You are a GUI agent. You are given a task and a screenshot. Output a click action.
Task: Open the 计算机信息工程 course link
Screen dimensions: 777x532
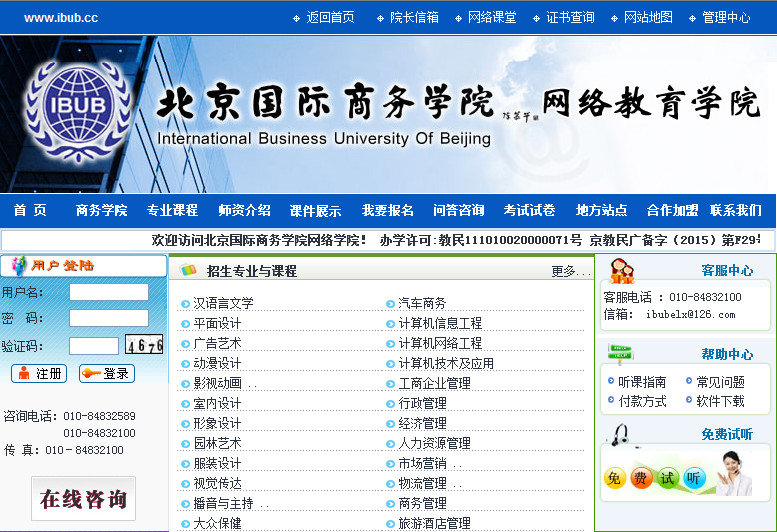(440, 323)
